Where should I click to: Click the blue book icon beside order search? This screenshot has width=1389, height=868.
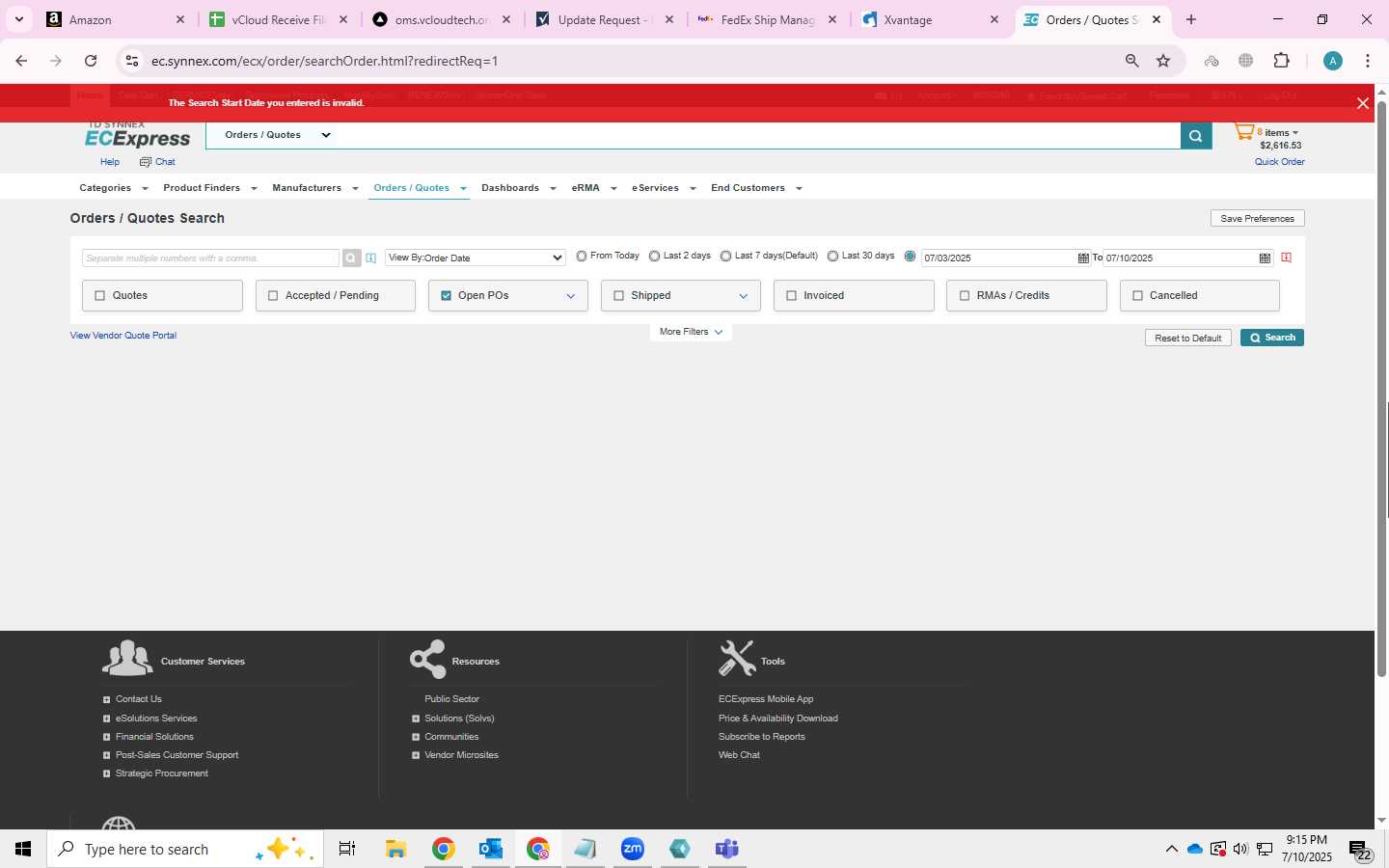point(371,258)
